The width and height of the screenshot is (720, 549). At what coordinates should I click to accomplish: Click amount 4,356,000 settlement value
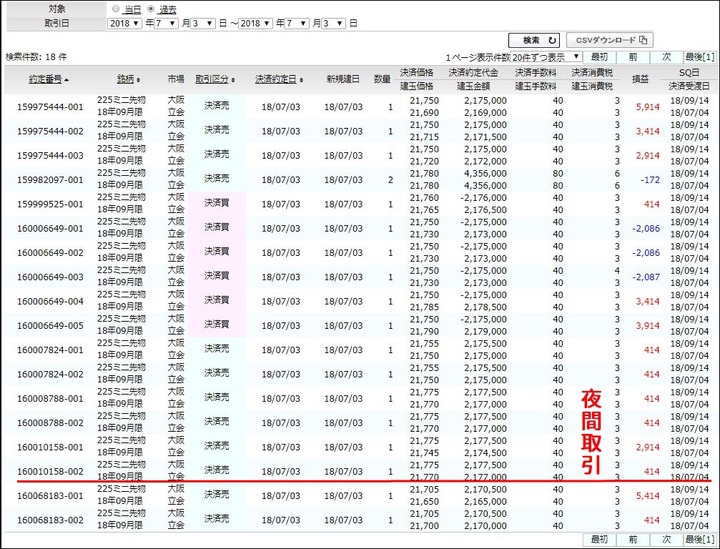(485, 174)
